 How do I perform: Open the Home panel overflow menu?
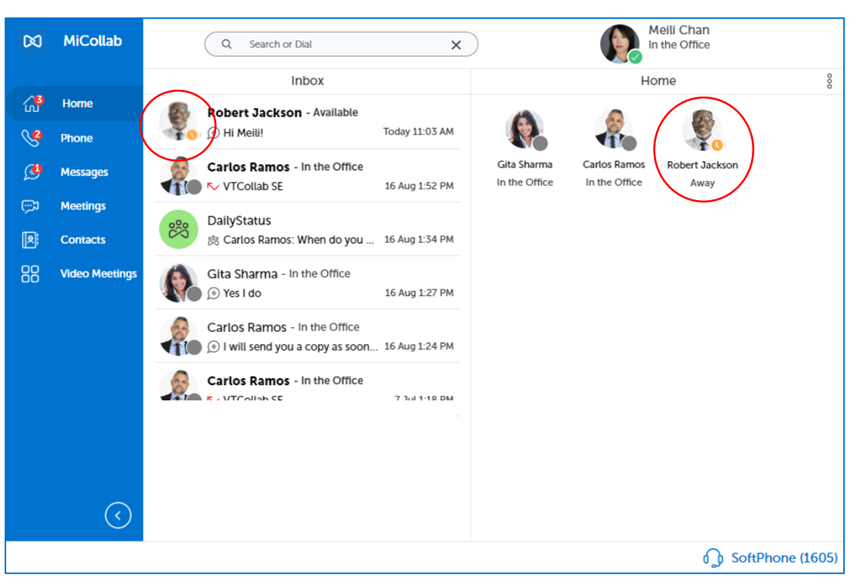click(x=830, y=81)
